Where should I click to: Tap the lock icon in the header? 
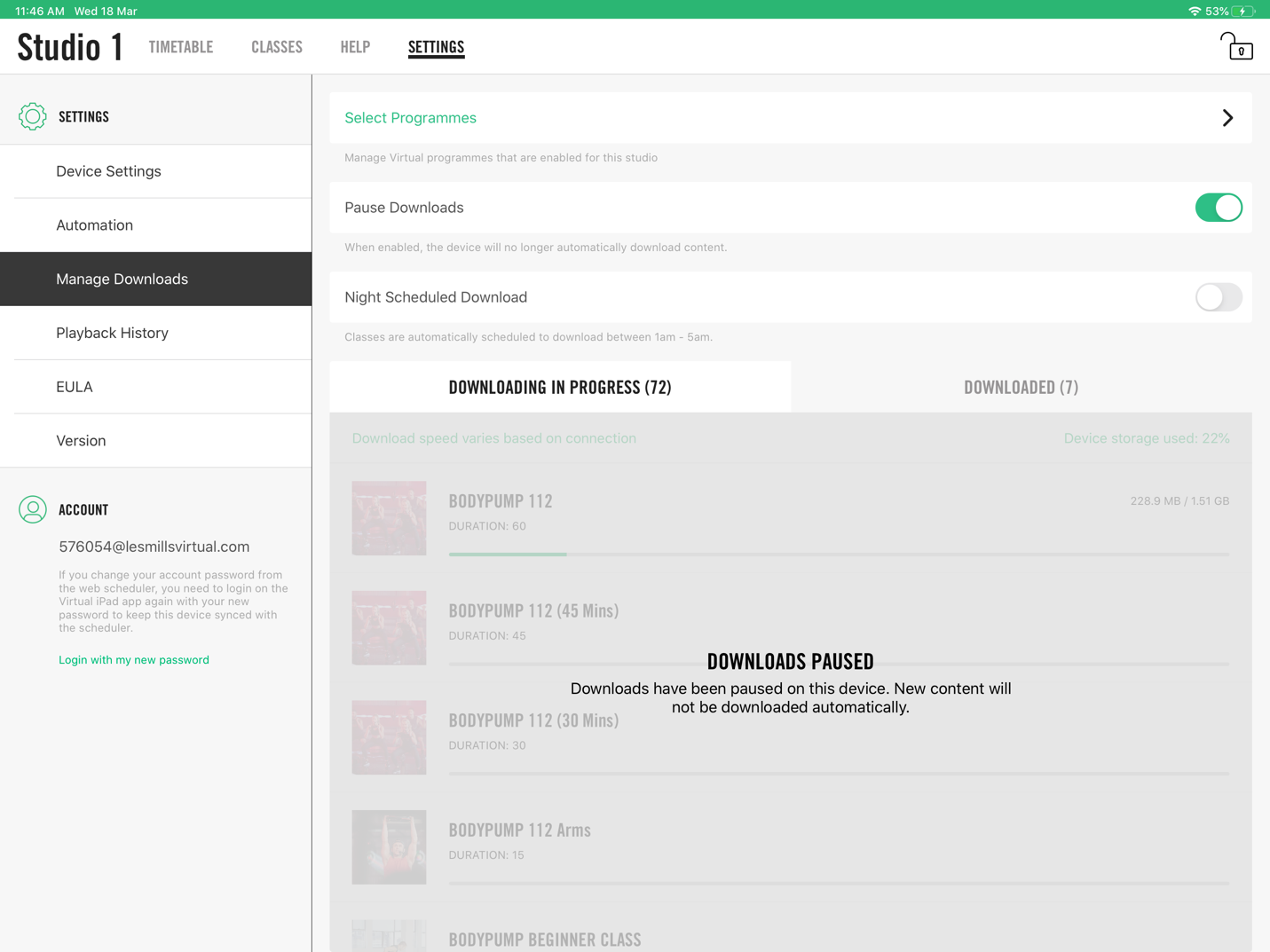pos(1235,46)
